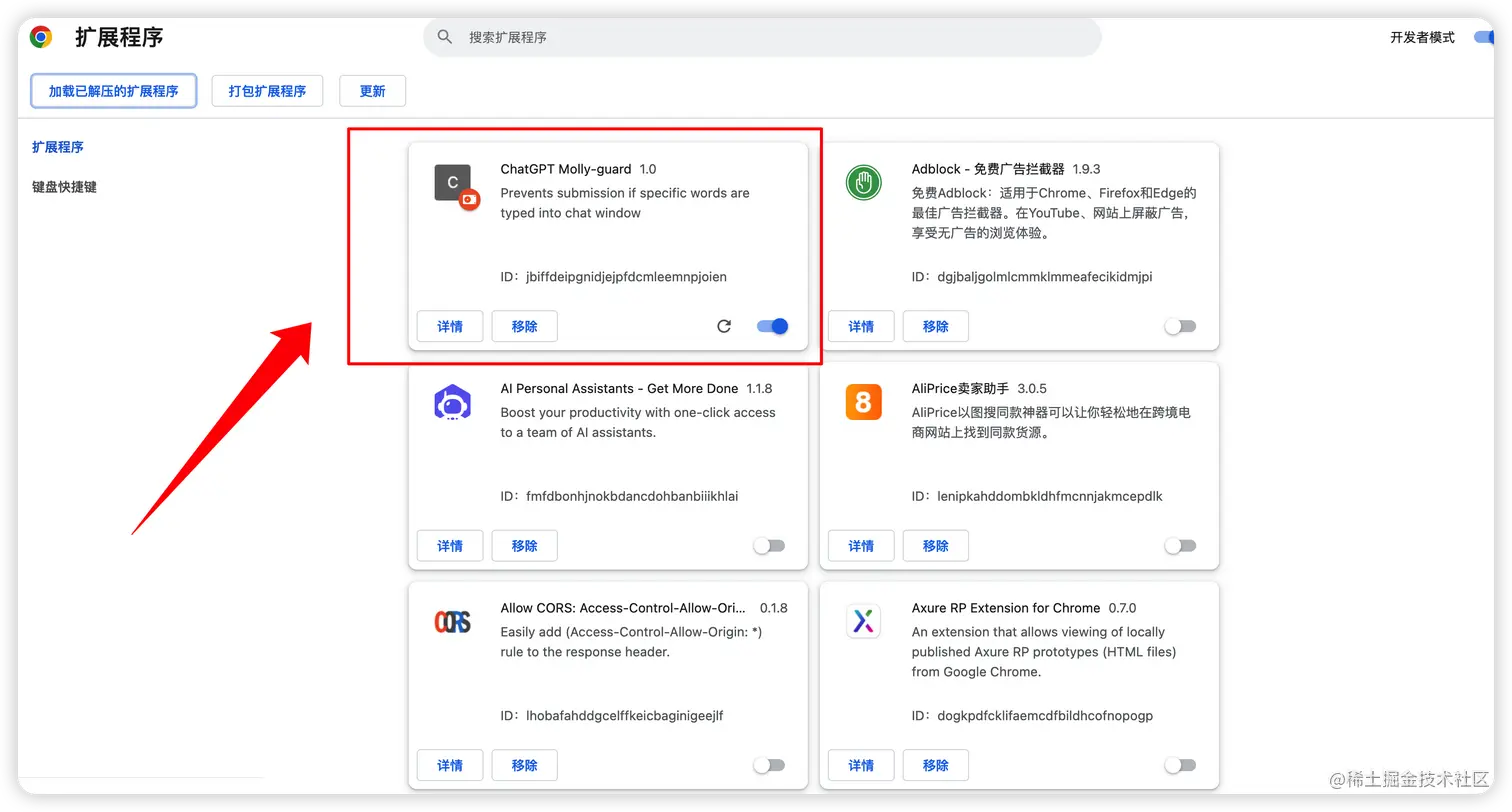Screen dimensions: 1512x812
Task: Click the Adblock extension ID text
Action: [1032, 277]
